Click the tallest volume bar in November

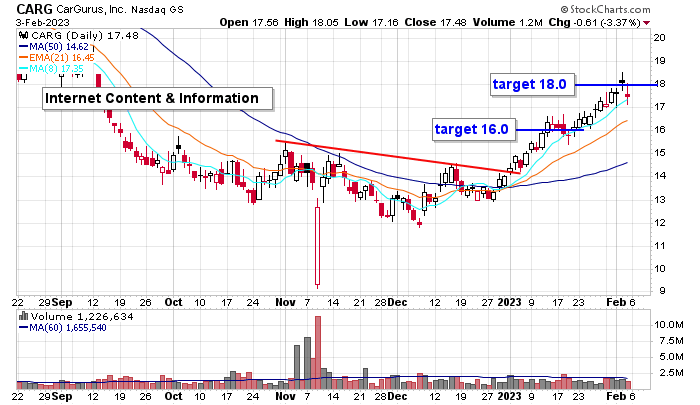coord(318,353)
